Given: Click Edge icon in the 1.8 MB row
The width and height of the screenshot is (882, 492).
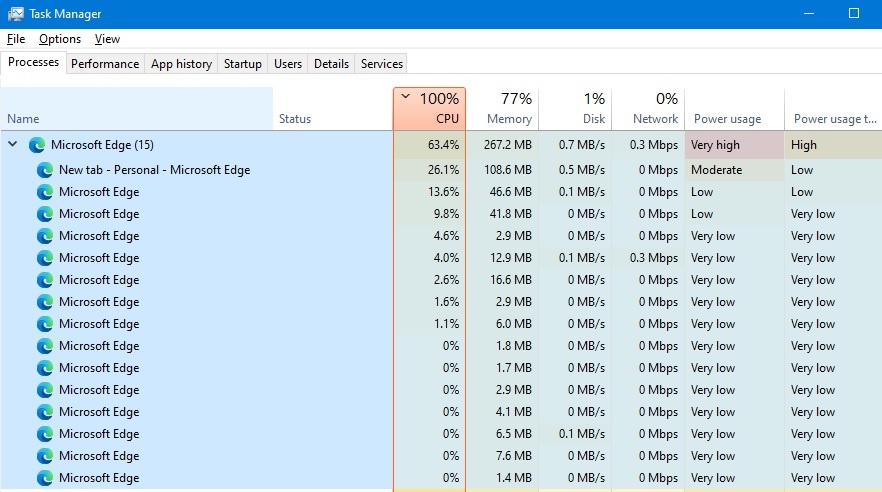Looking at the screenshot, I should (44, 346).
